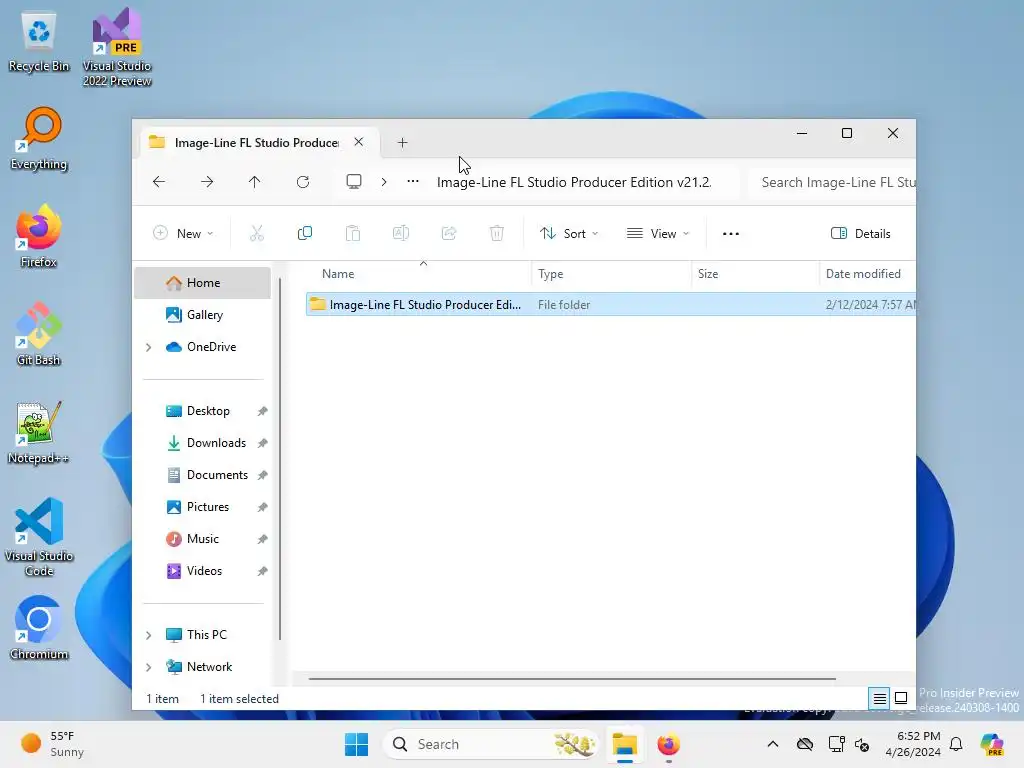This screenshot has width=1024, height=768.
Task: Open Music in quick access
Action: (x=202, y=539)
